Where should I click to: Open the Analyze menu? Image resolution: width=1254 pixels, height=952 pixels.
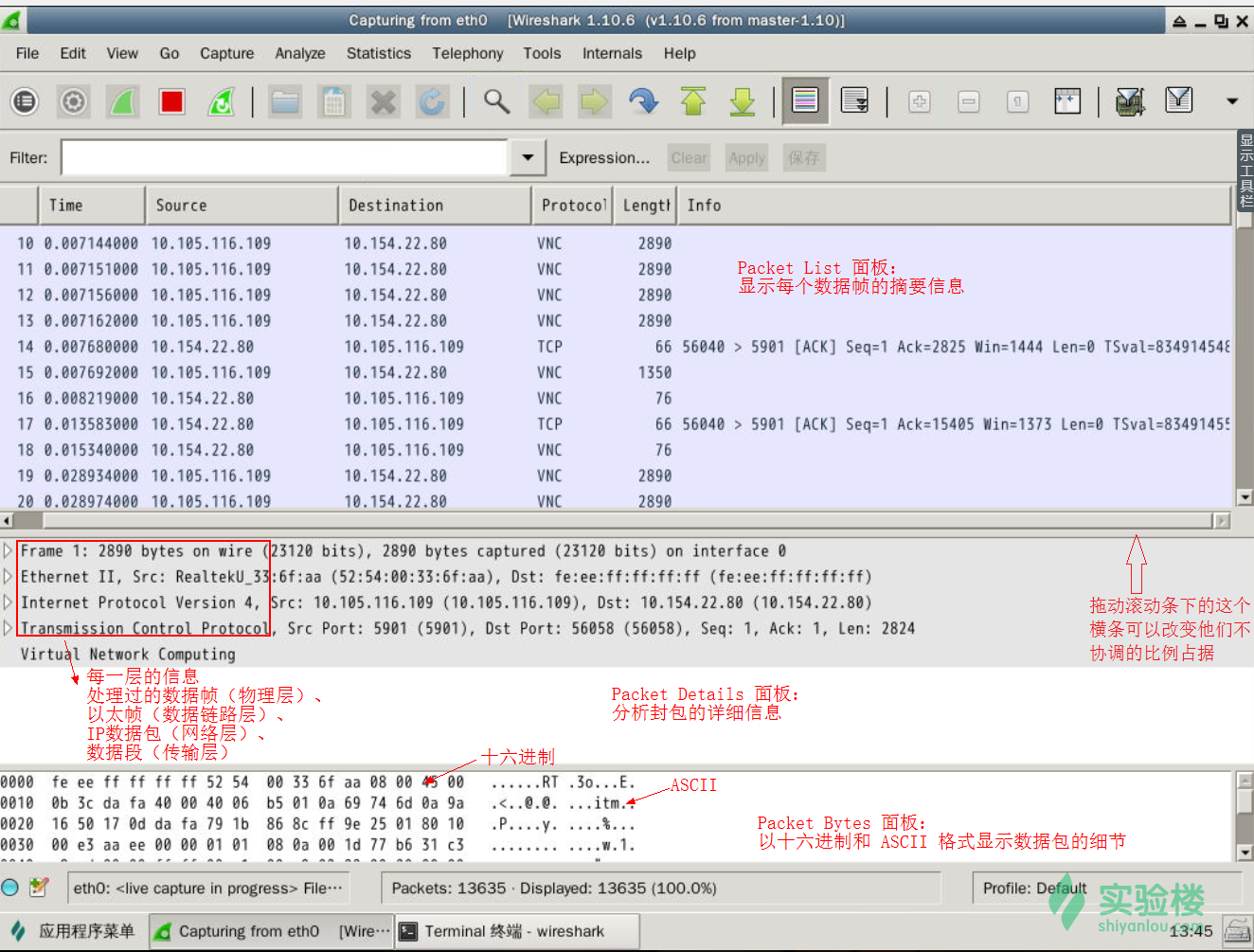click(x=299, y=53)
